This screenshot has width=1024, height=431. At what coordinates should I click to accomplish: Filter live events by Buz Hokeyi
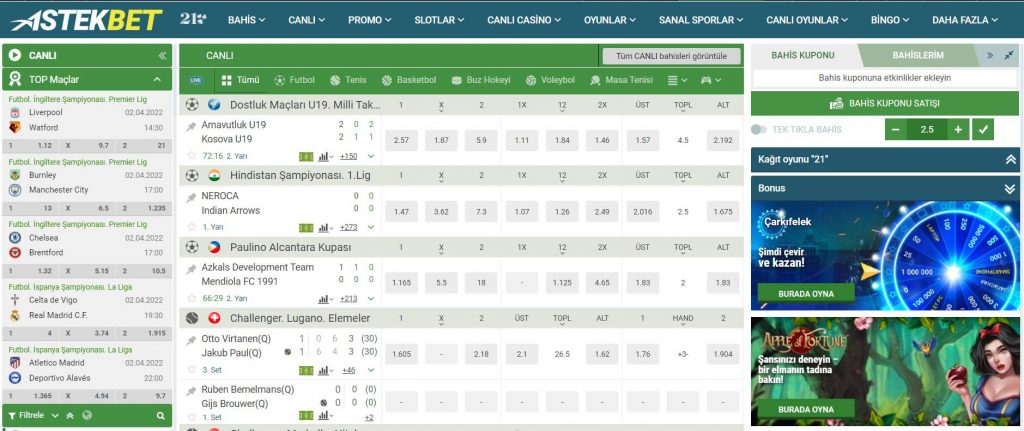coord(481,80)
